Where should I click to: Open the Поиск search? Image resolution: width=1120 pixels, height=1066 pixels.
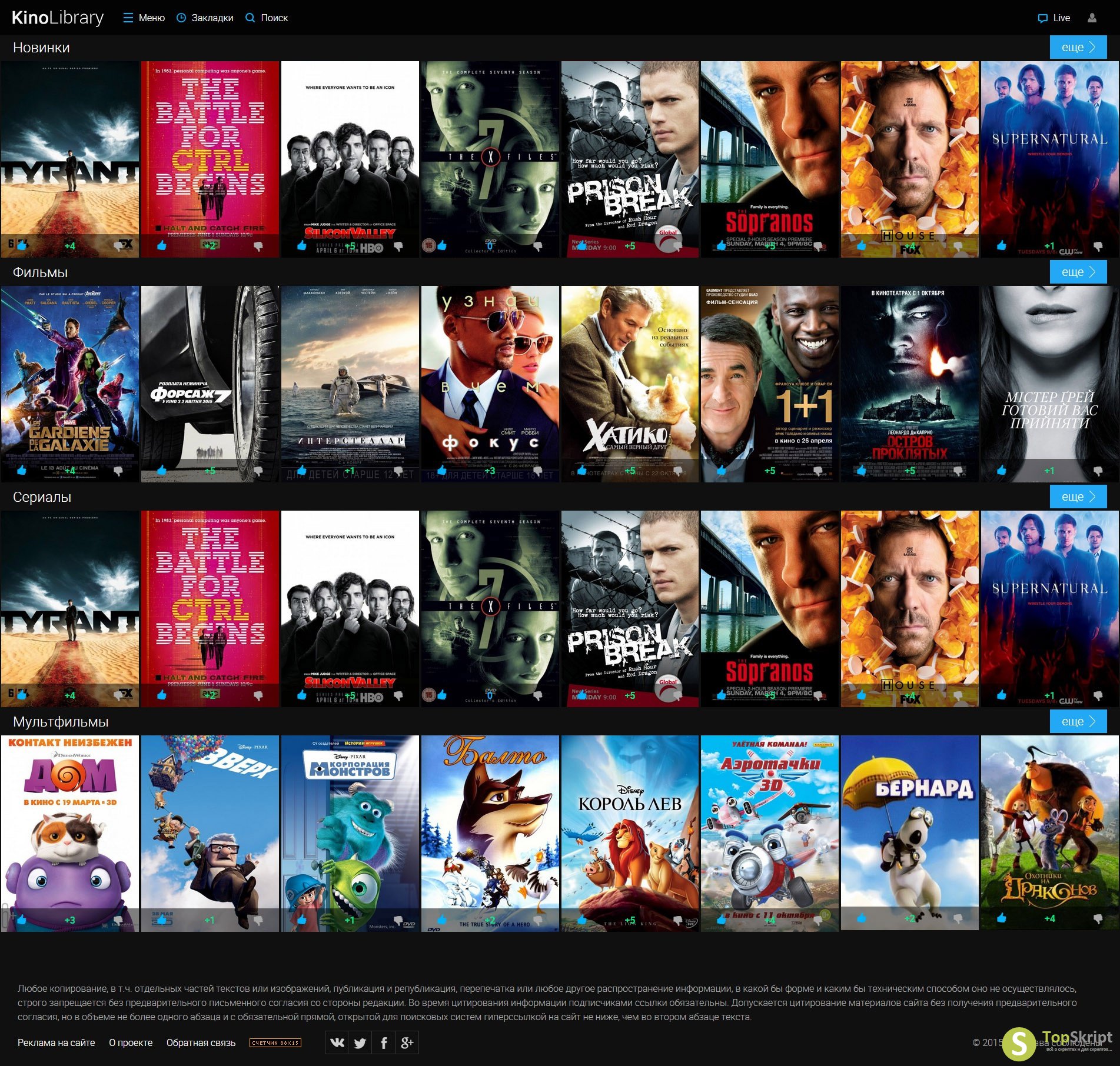click(x=267, y=18)
